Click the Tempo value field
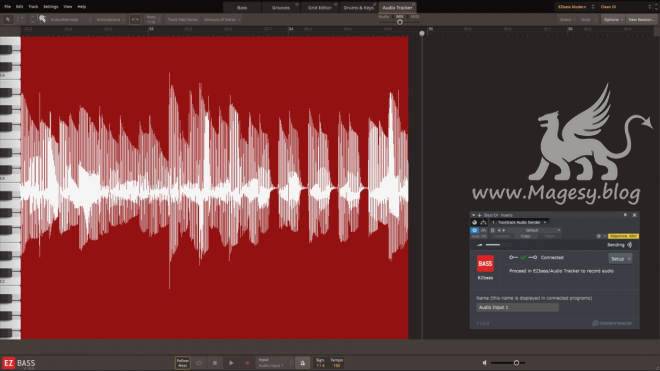Image resolution: width=660 pixels, height=371 pixels. [336, 363]
